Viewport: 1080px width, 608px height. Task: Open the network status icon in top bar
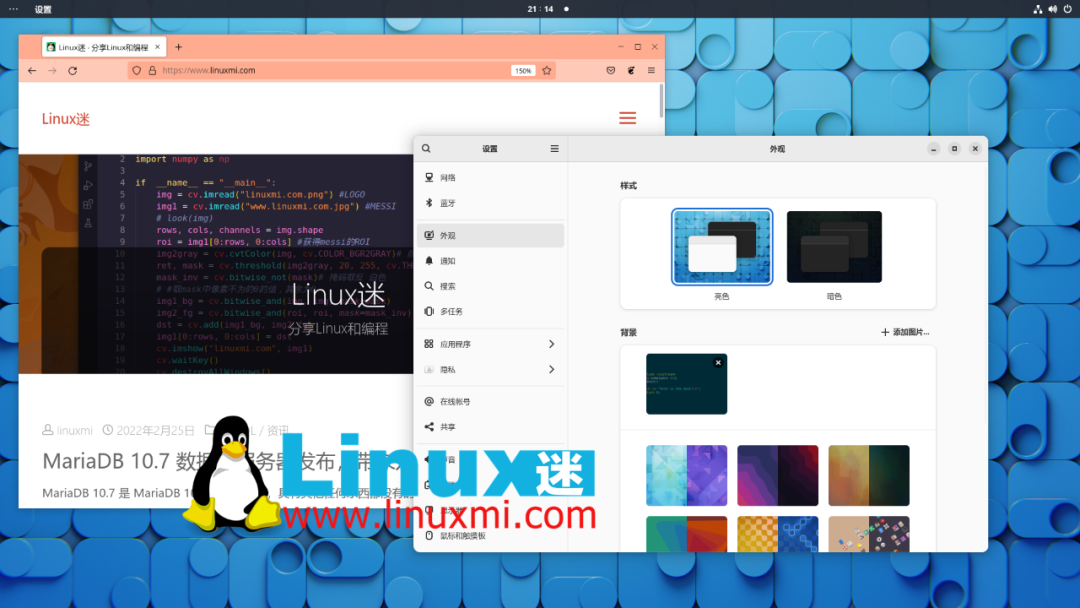1037,9
